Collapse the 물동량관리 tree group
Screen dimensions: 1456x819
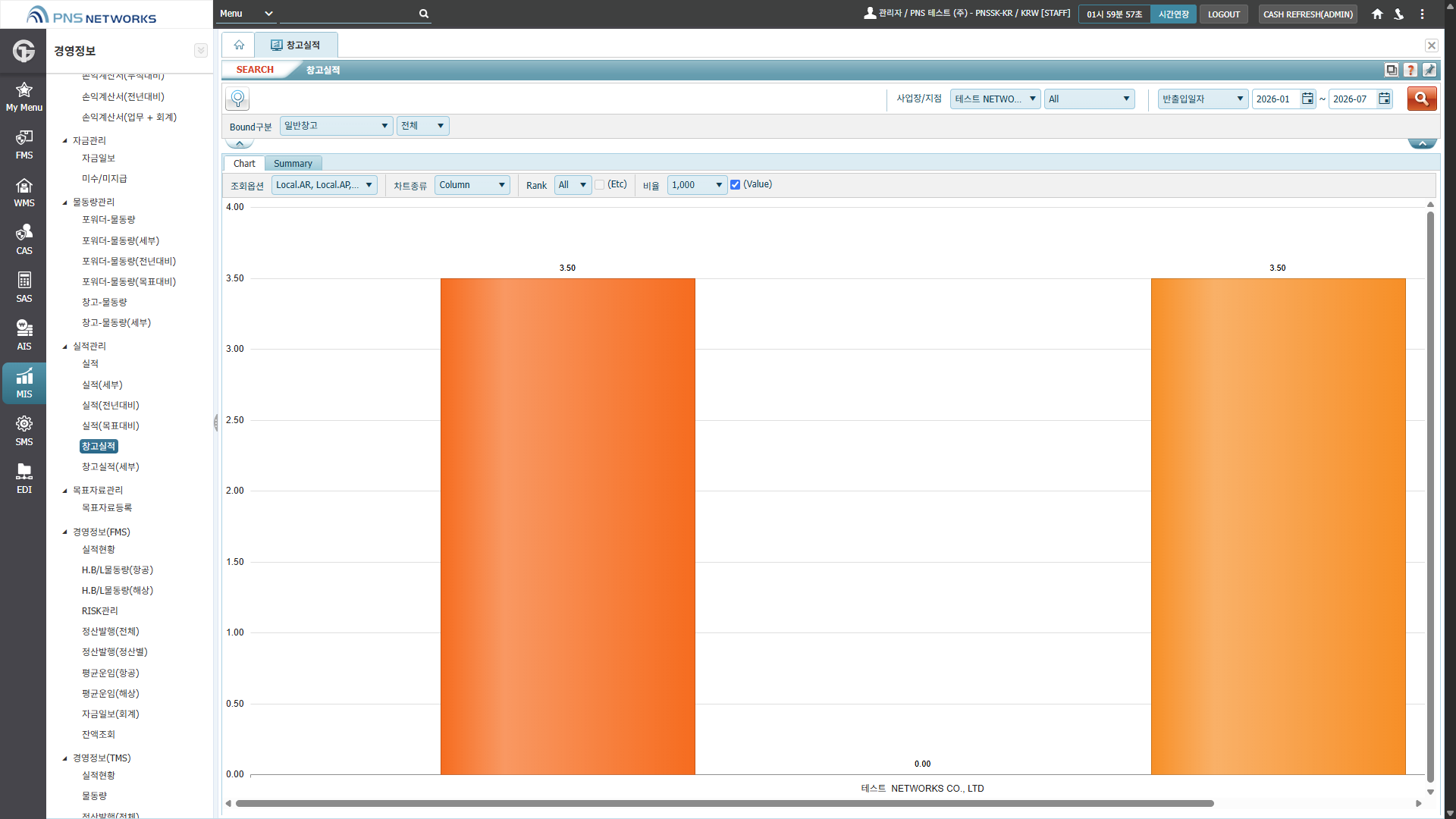point(65,202)
